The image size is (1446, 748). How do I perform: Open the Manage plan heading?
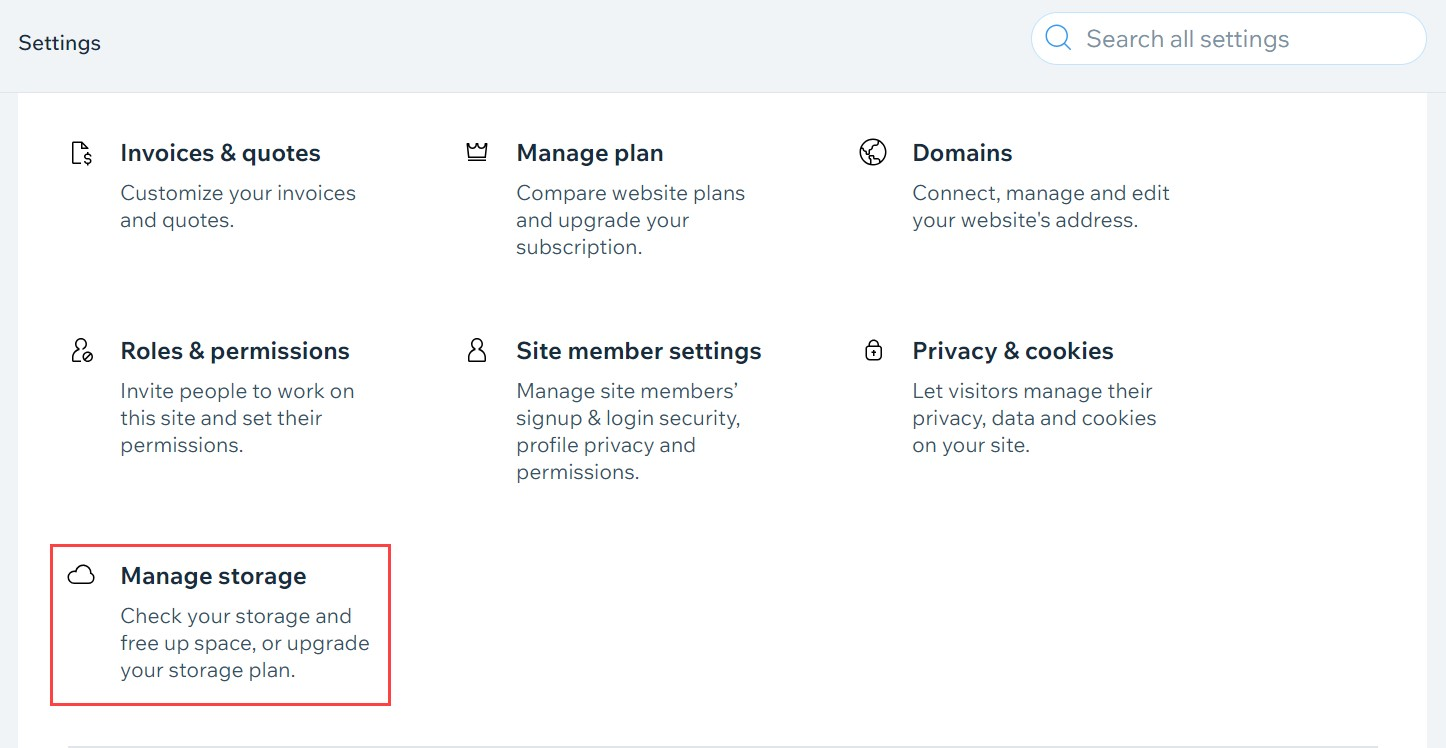590,153
